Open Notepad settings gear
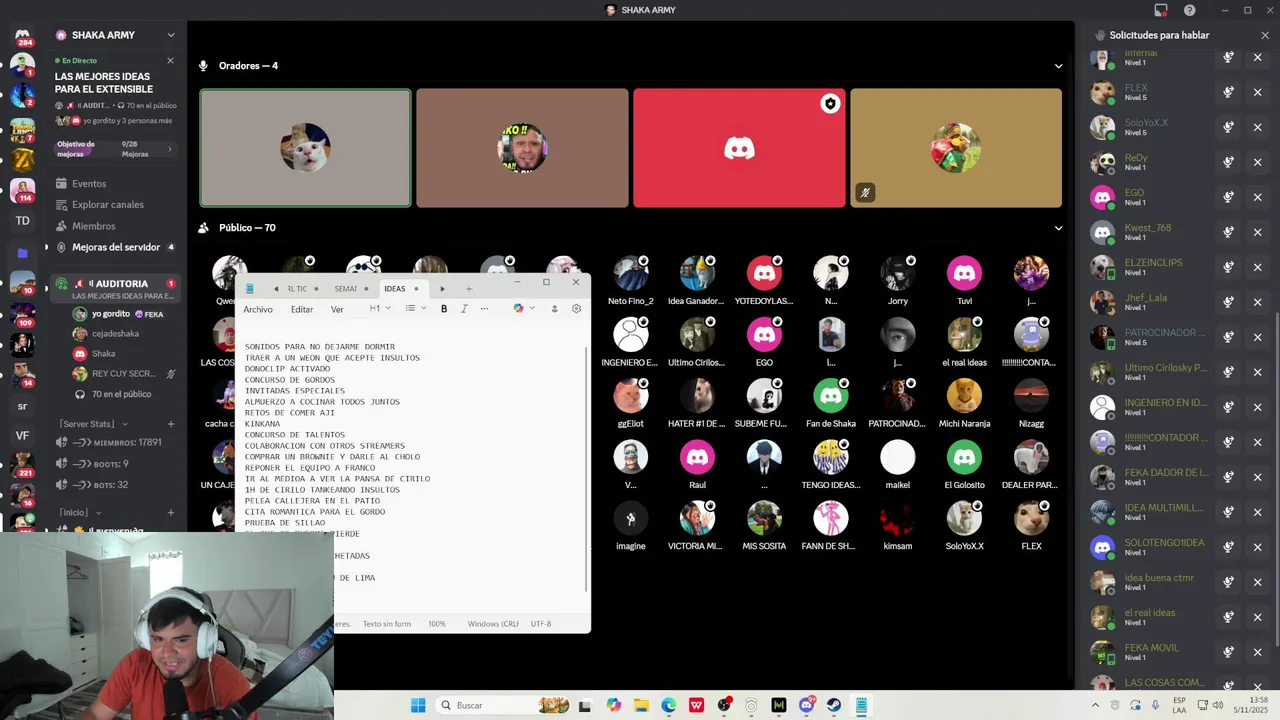Viewport: 1280px width, 720px height. 576,309
